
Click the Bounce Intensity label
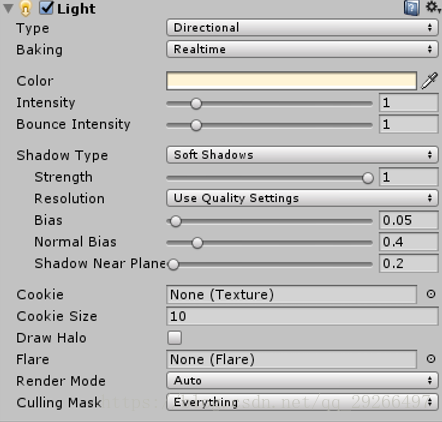click(73, 125)
